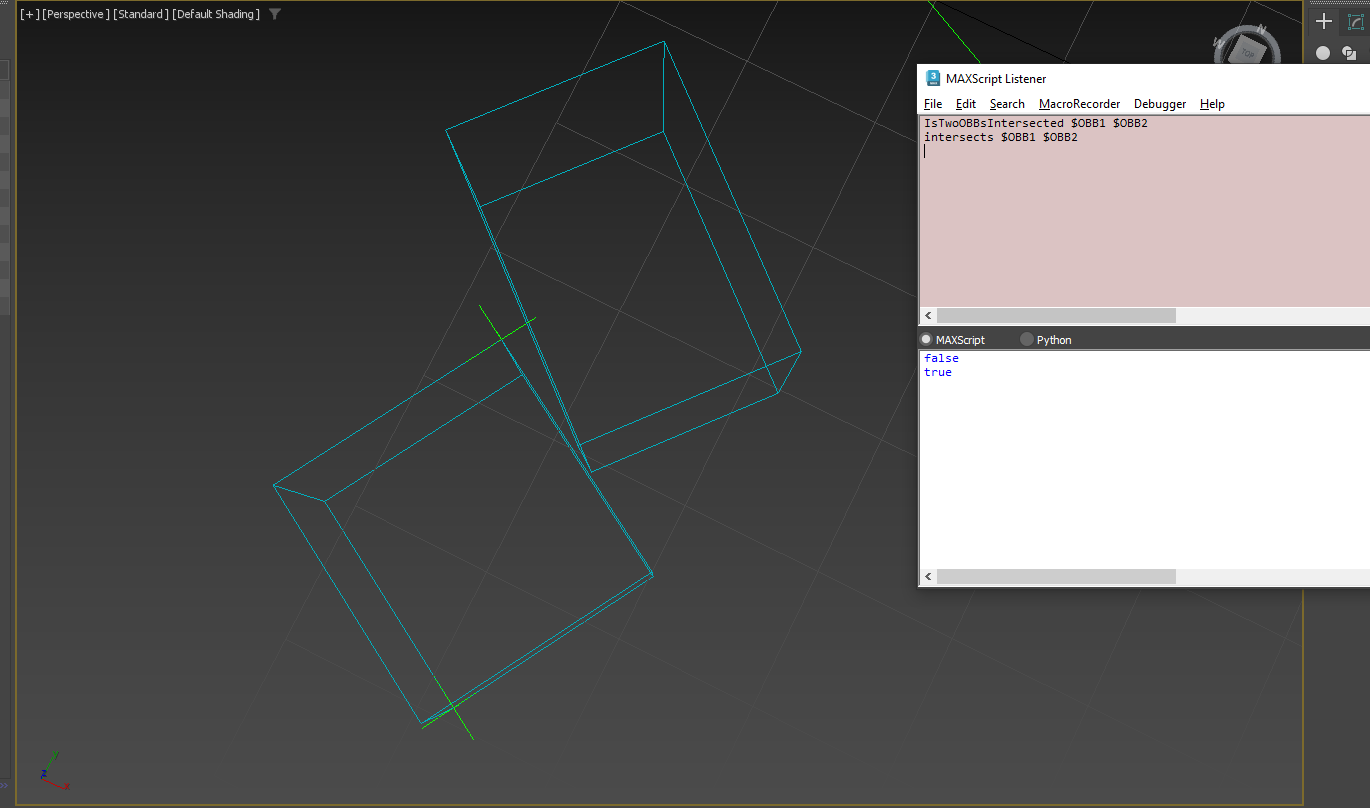The image size is (1370, 808).
Task: Open the Search menu in the Listener
Action: click(1007, 103)
